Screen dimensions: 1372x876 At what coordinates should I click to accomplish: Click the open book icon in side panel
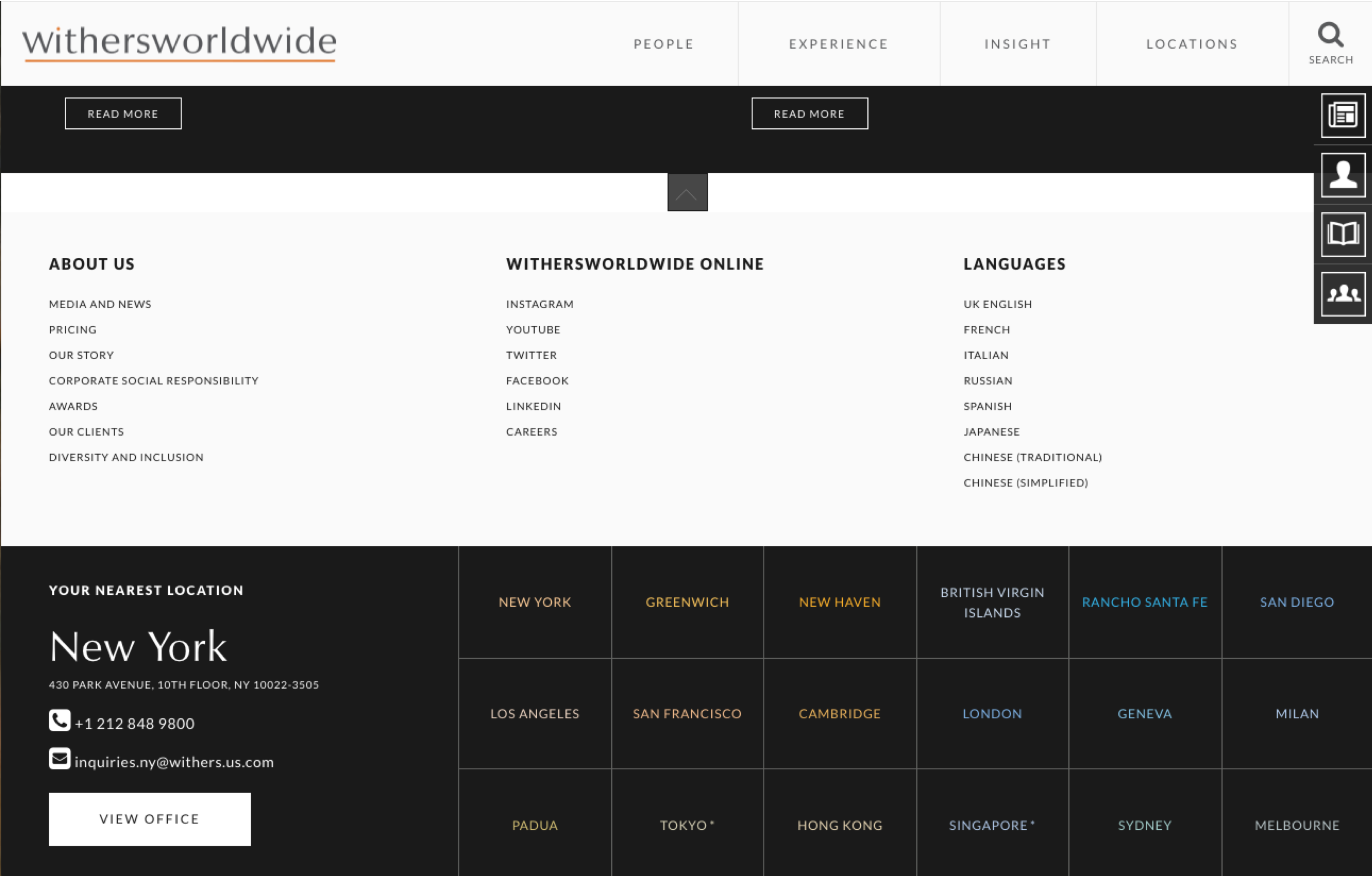1343,234
